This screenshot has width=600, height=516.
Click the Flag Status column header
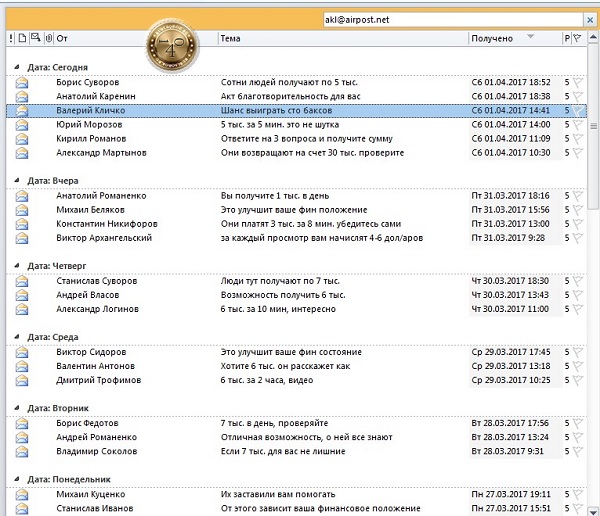pyautogui.click(x=577, y=38)
